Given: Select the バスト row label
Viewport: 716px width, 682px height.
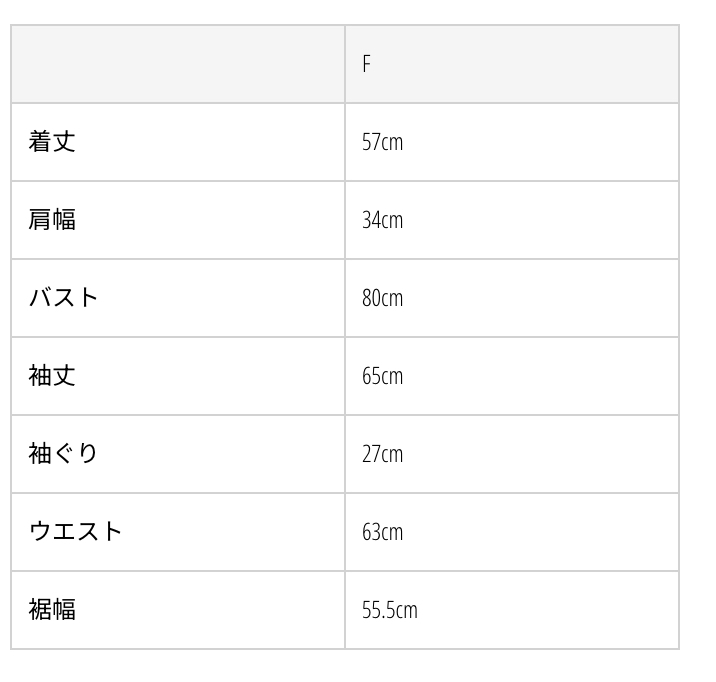Looking at the screenshot, I should point(64,298).
